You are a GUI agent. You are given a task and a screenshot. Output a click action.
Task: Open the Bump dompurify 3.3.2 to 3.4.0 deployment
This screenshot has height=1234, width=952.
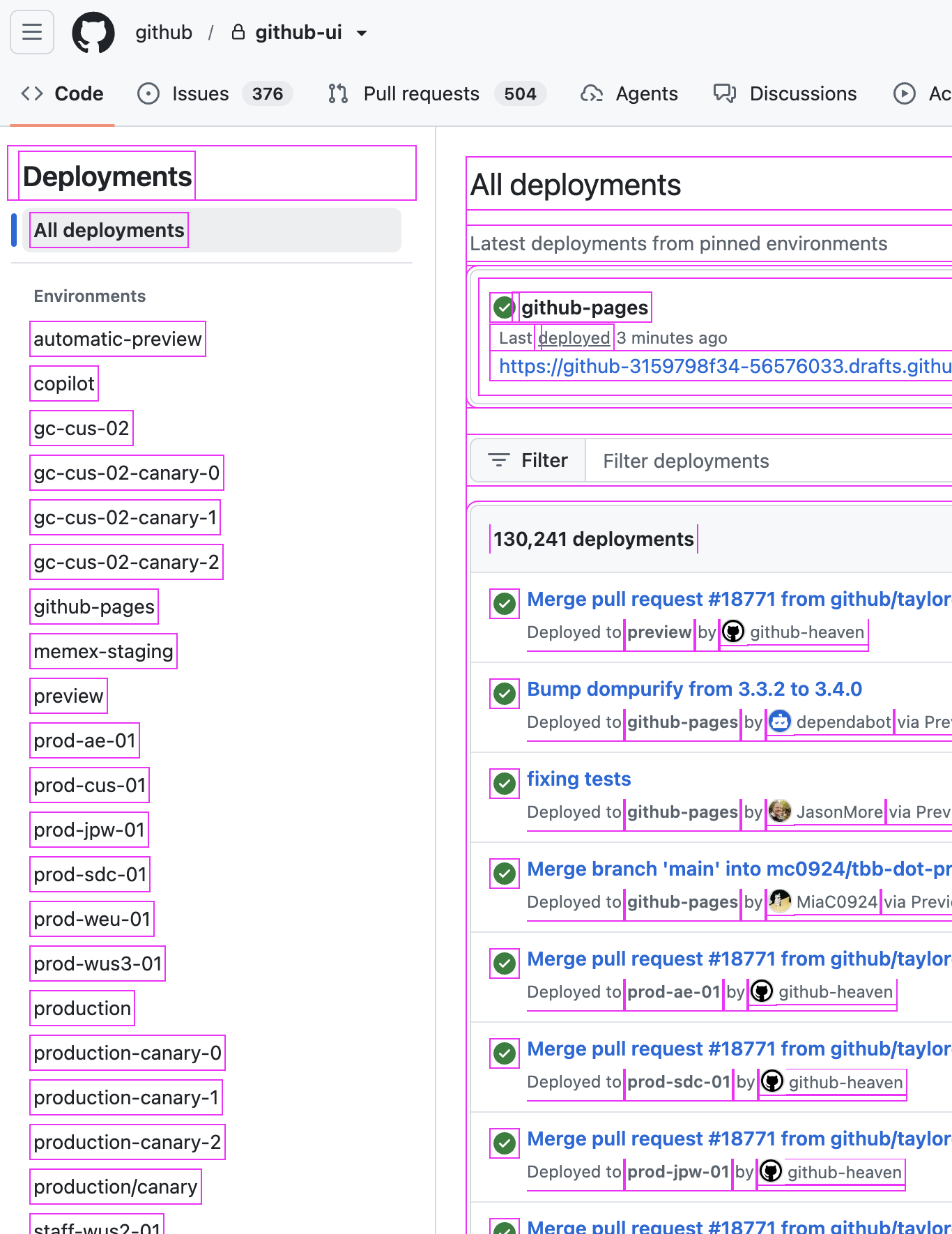tap(694, 689)
